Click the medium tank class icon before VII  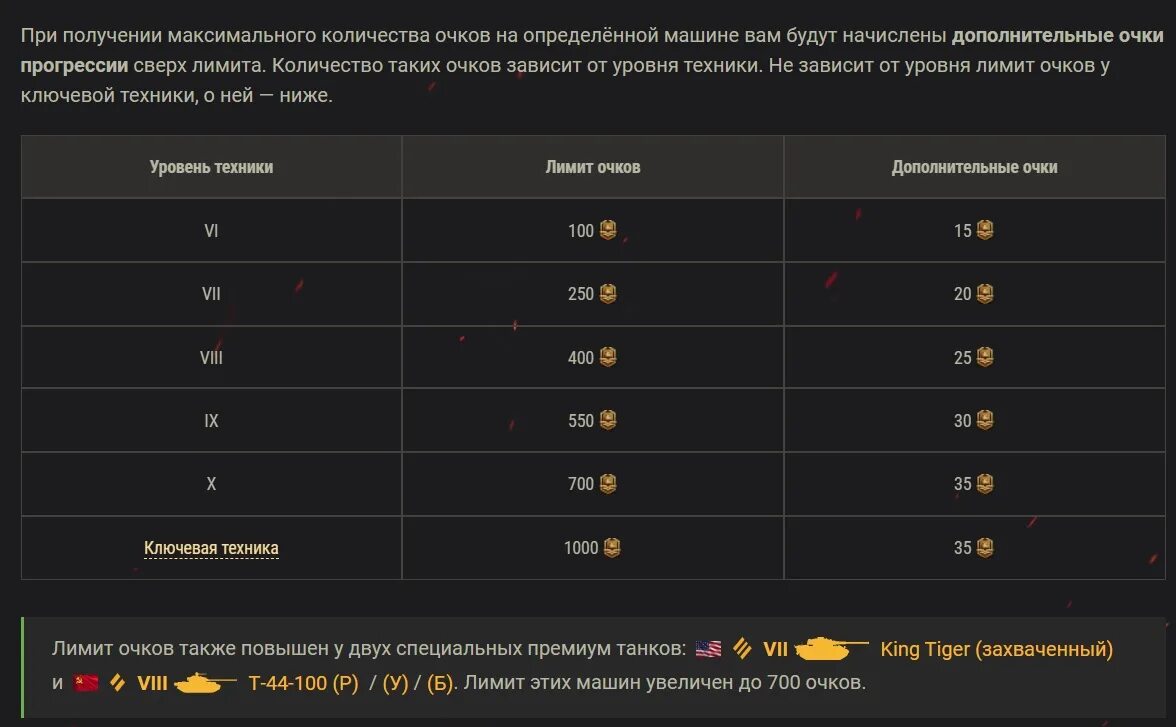(742, 650)
